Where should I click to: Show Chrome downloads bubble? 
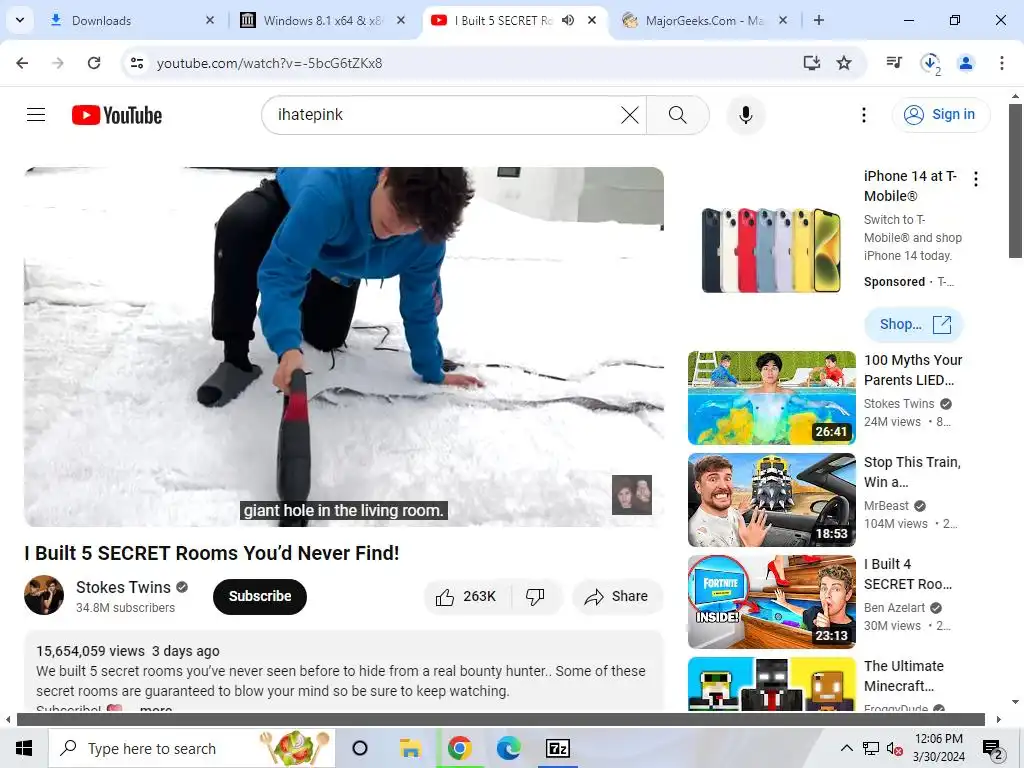pos(930,63)
